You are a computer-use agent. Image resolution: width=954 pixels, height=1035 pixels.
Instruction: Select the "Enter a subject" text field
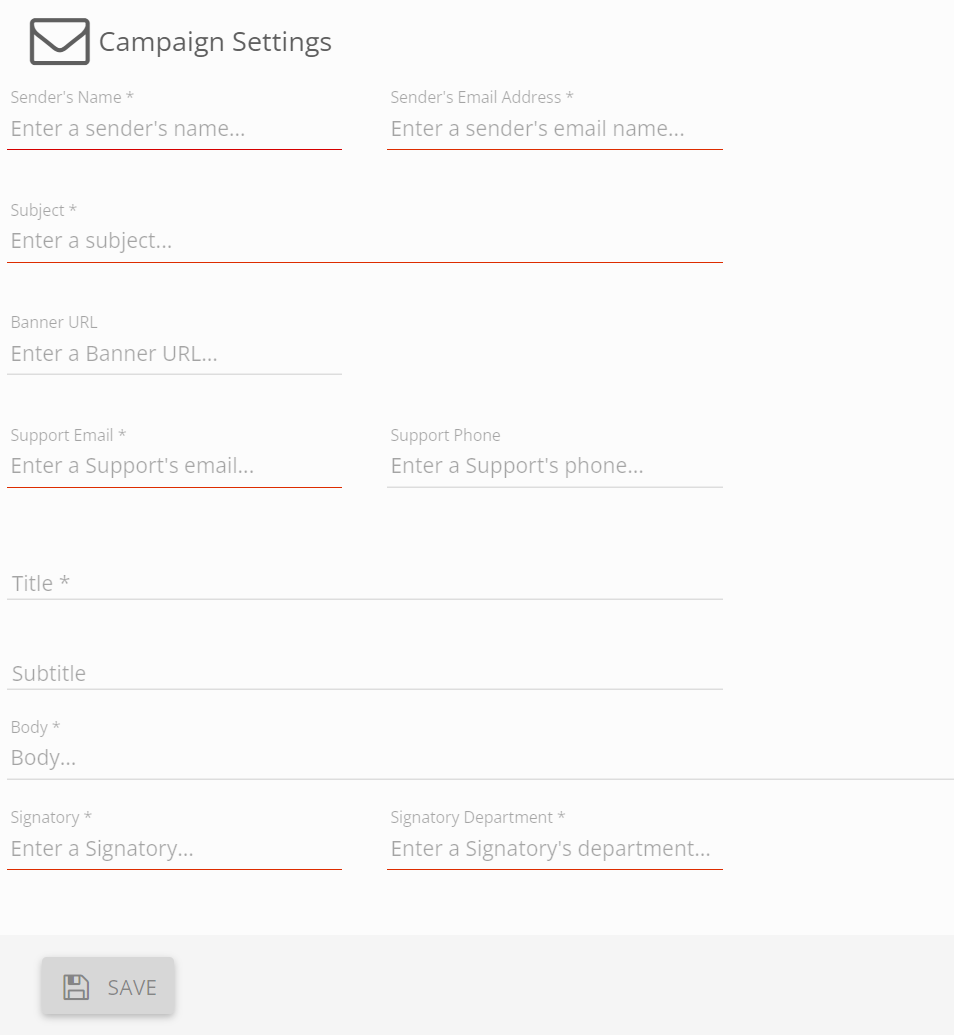pyautogui.click(x=364, y=241)
